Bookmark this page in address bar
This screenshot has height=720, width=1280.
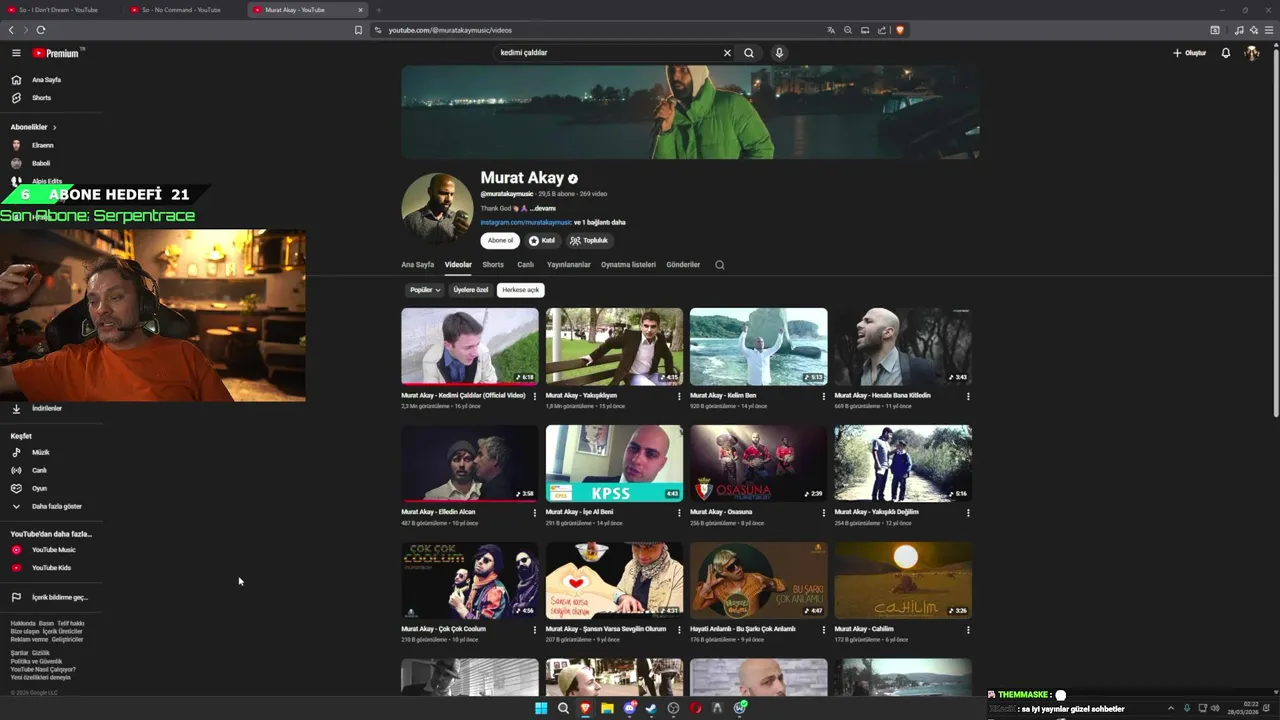[x=358, y=30]
